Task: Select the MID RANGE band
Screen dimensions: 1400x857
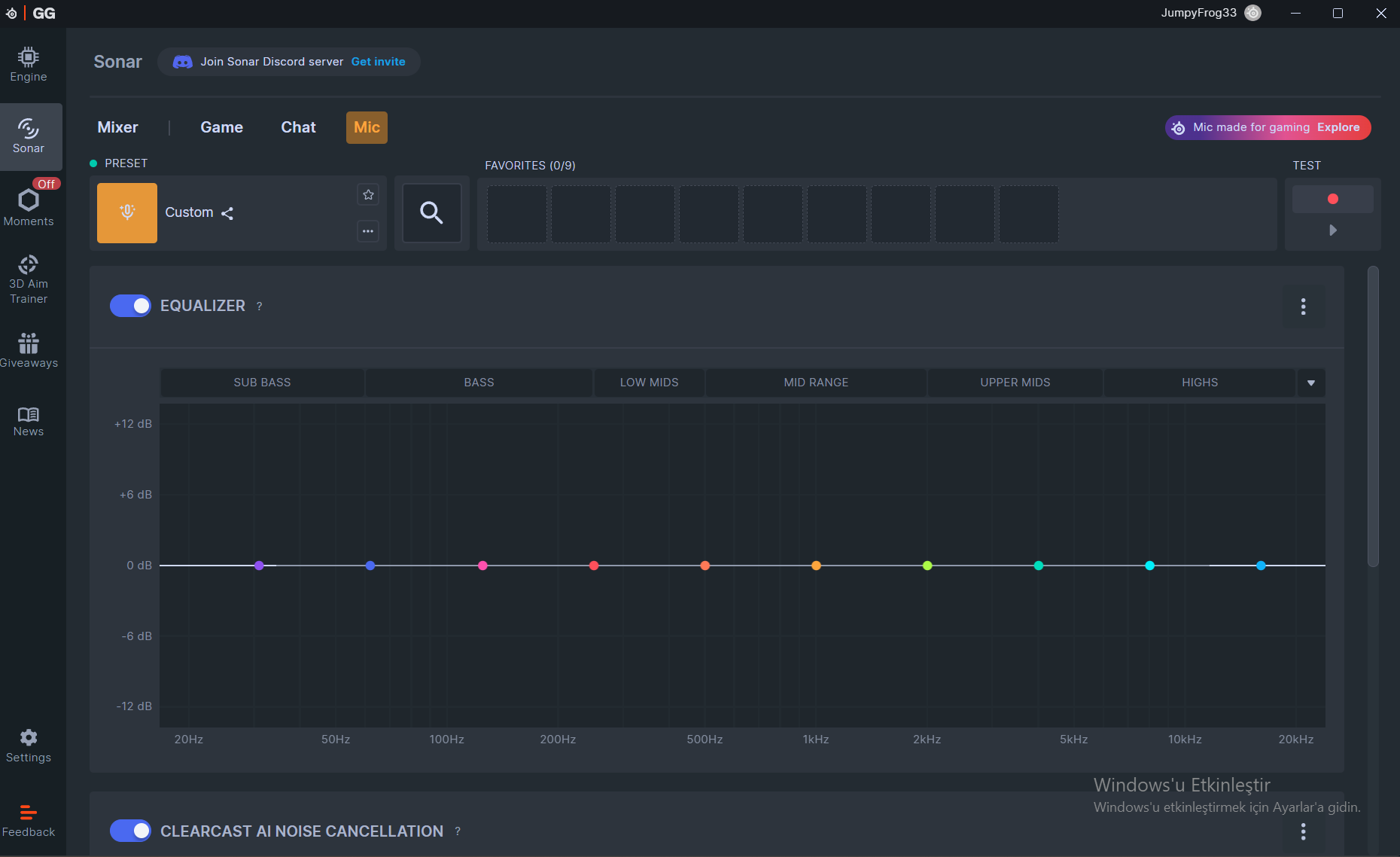Action: [817, 383]
